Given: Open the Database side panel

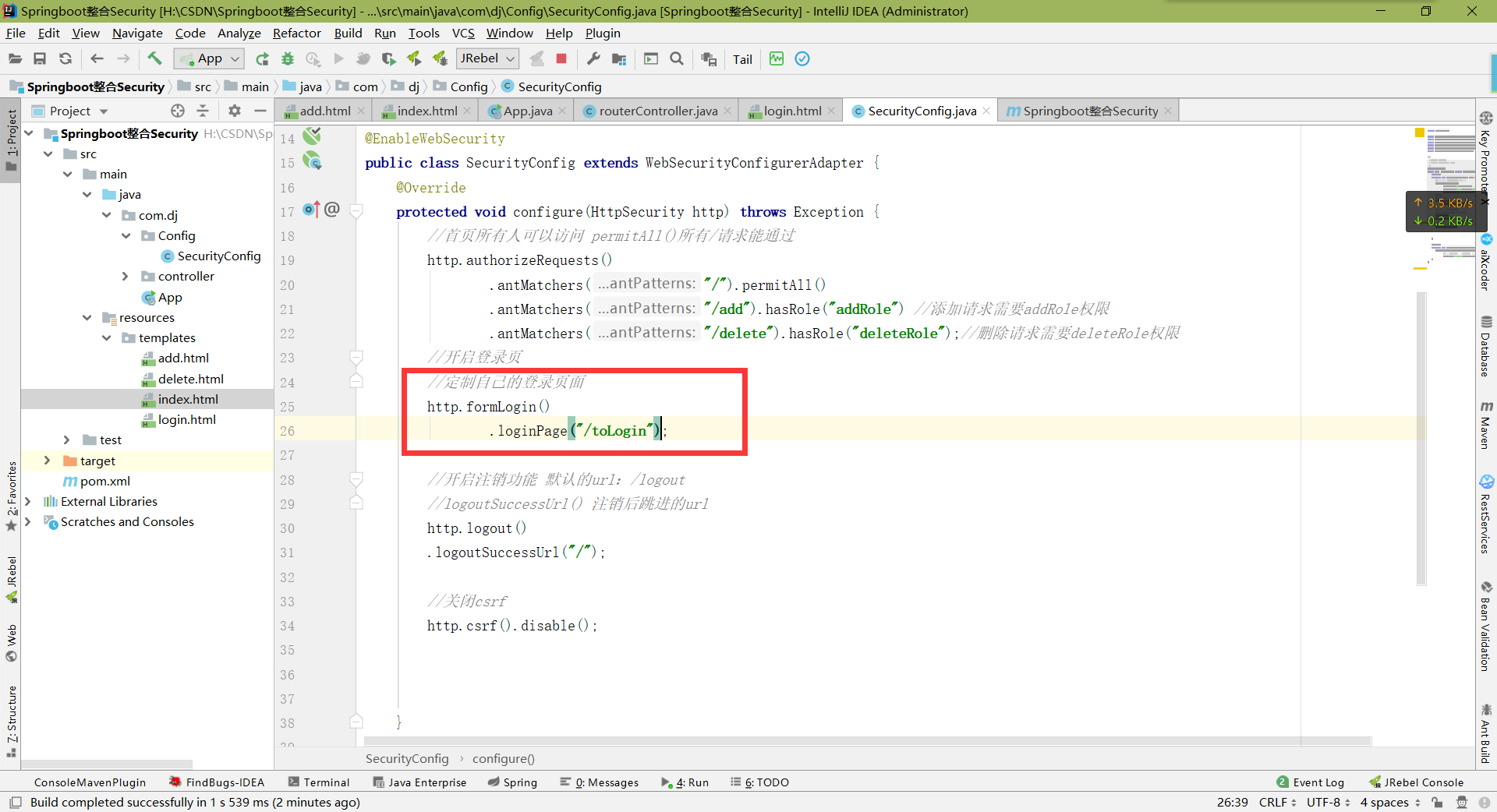Looking at the screenshot, I should tap(1486, 346).
